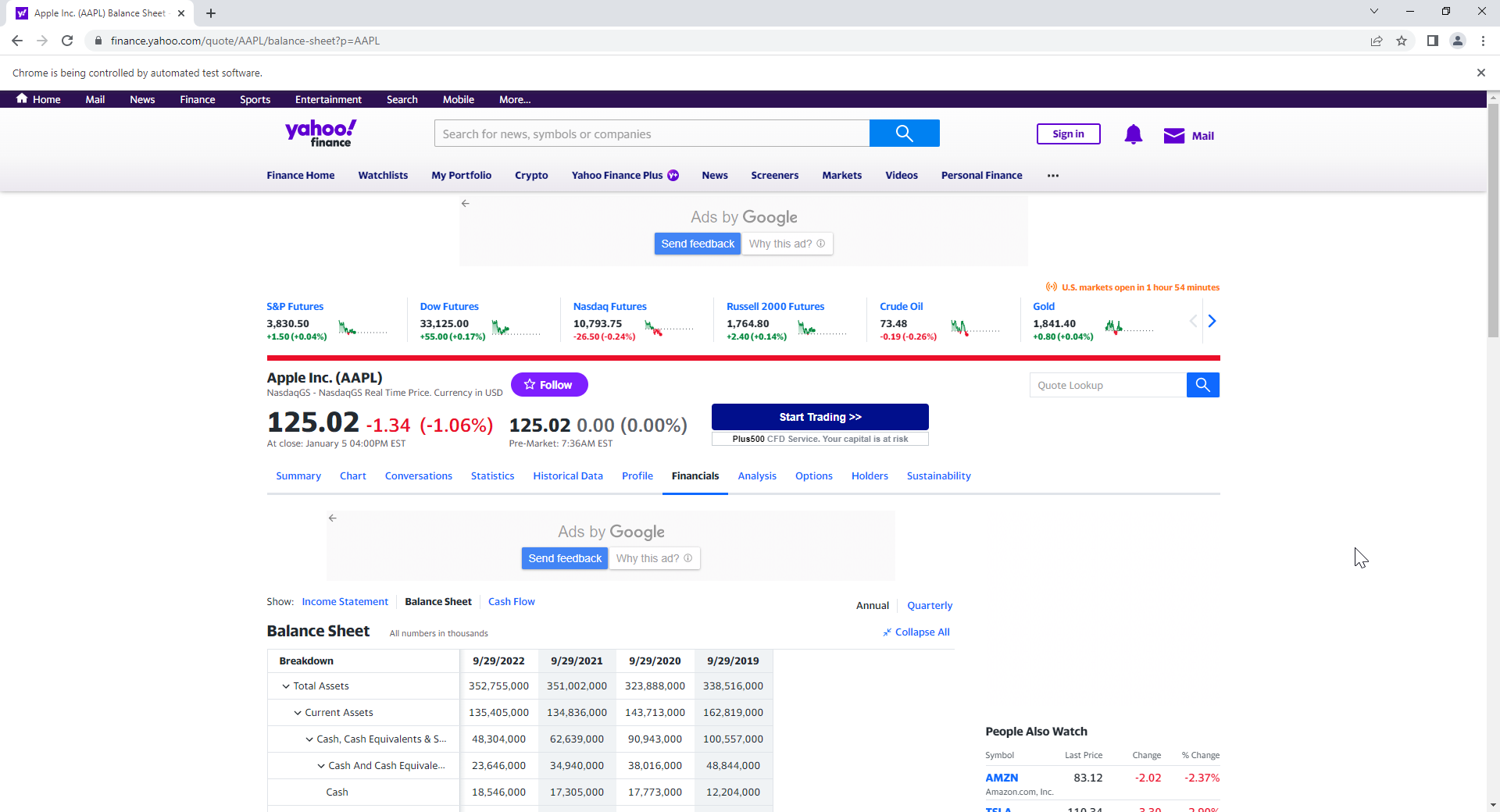The image size is (1500, 812).
Task: Share this page icon in address bar
Action: pyautogui.click(x=1376, y=41)
